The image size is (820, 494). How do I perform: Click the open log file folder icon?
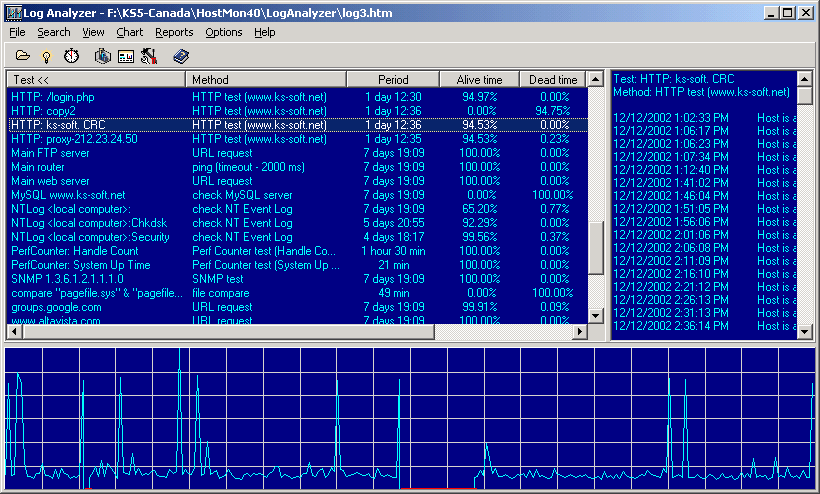22,55
